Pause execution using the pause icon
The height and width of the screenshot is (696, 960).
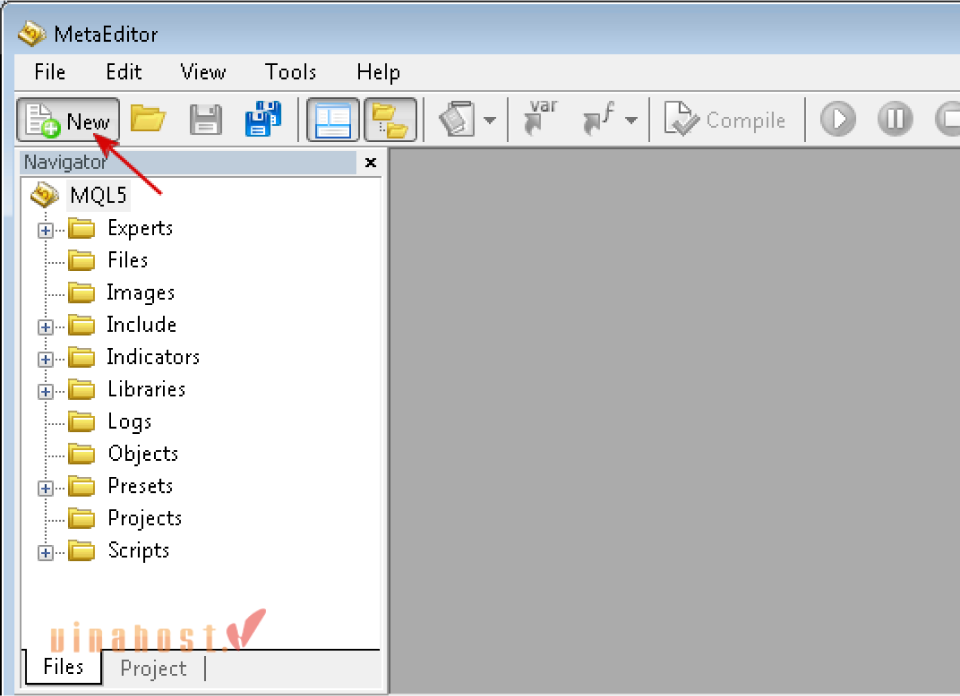[894, 118]
